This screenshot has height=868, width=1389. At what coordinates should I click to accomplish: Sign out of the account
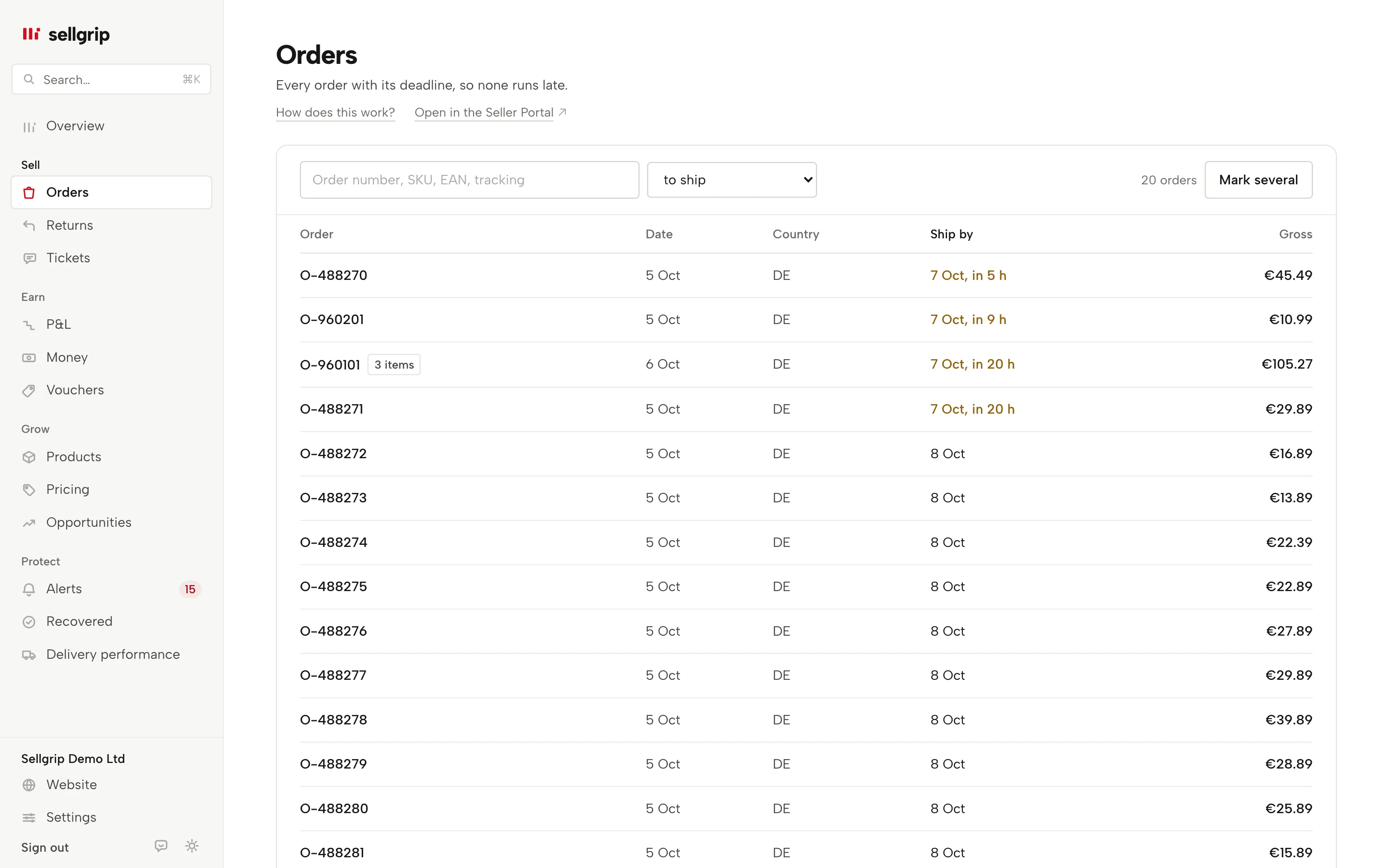click(45, 847)
